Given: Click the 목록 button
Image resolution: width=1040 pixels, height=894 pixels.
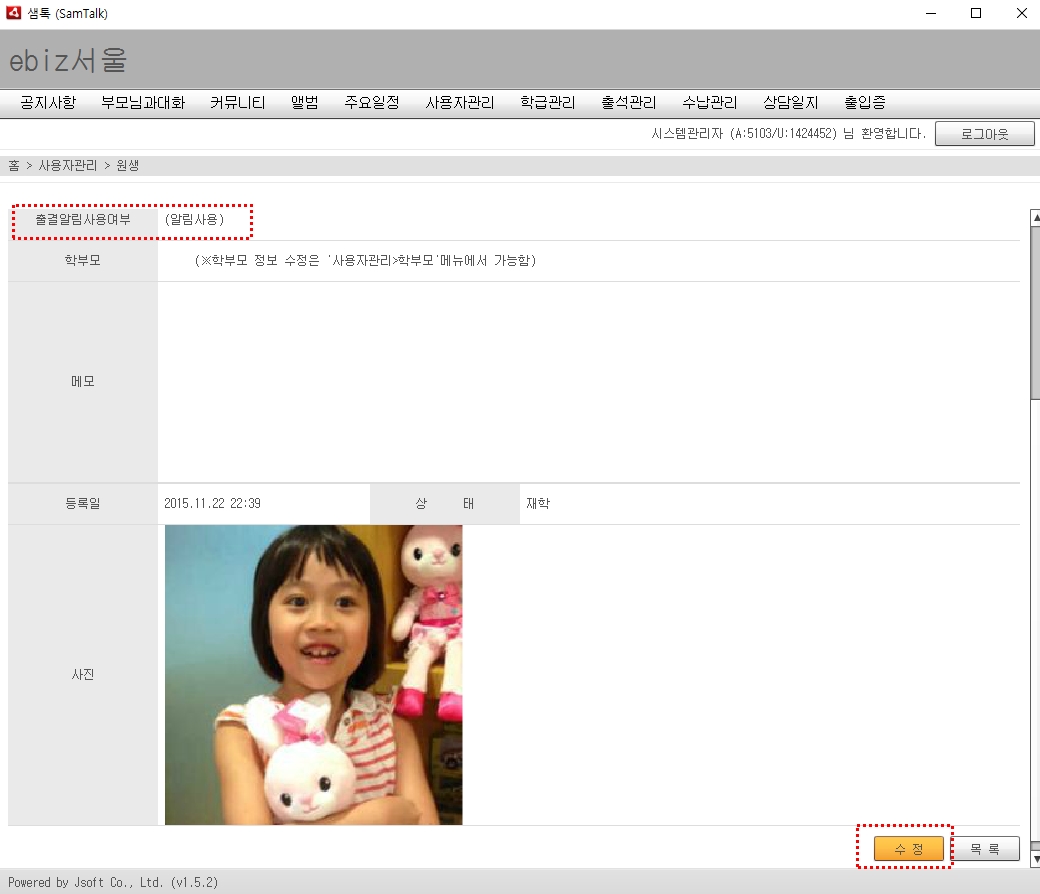Looking at the screenshot, I should coord(985,848).
